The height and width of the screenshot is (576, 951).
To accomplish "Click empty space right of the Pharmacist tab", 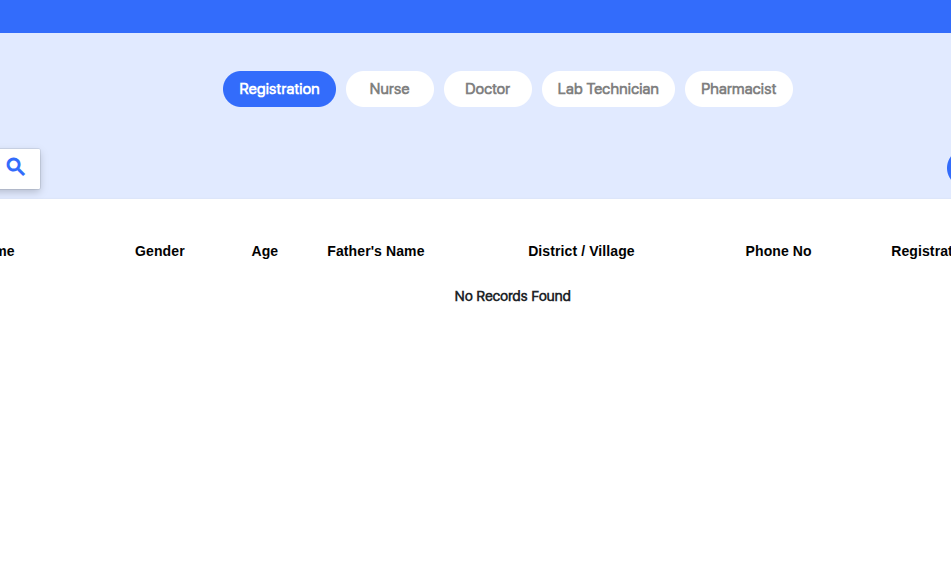I will 870,89.
